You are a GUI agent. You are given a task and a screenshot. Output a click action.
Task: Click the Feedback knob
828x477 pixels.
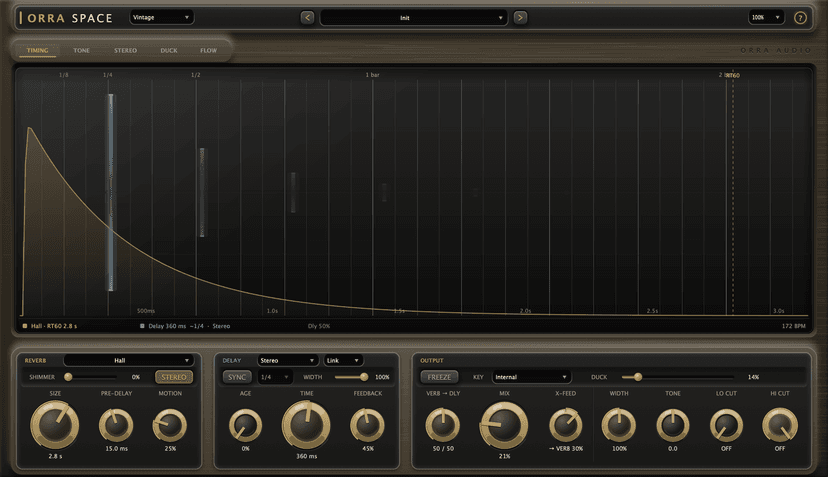[x=368, y=425]
